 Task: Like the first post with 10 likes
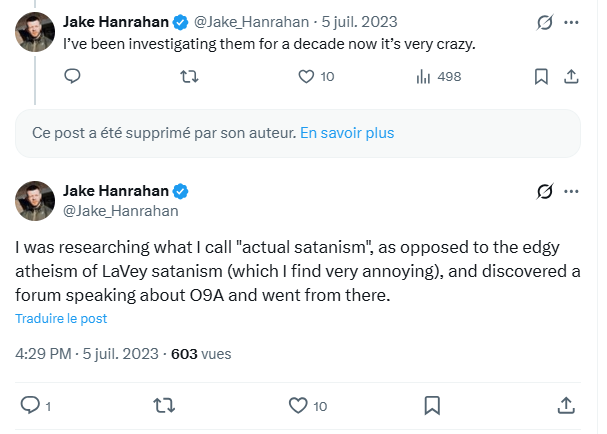click(307, 76)
